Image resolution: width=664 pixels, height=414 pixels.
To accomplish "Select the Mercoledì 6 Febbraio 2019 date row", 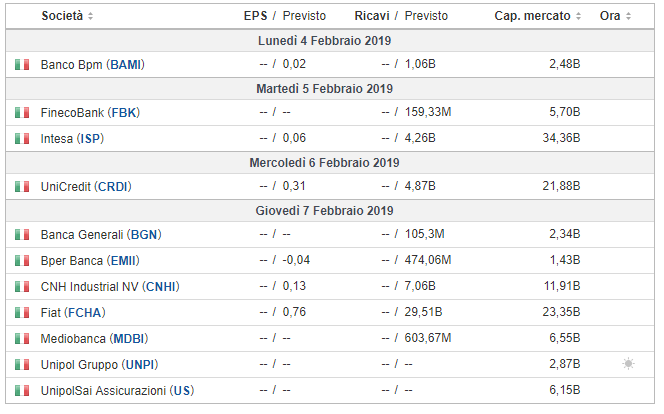I will click(x=330, y=163).
